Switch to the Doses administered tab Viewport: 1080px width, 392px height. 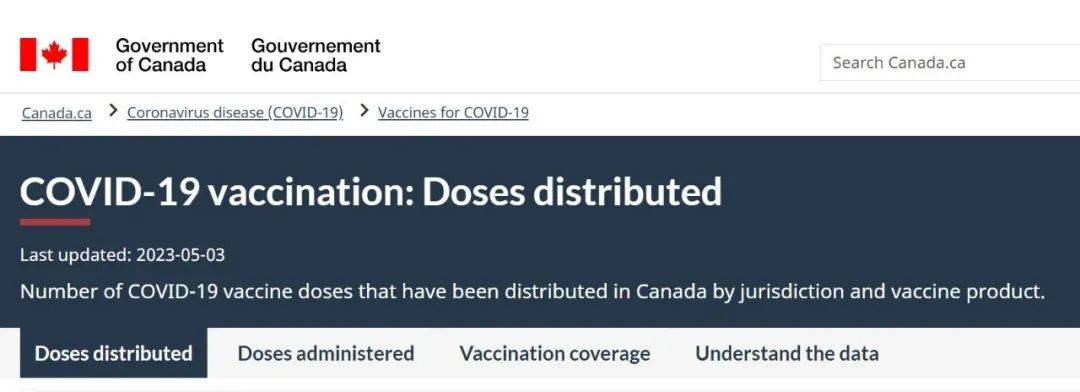pos(326,353)
